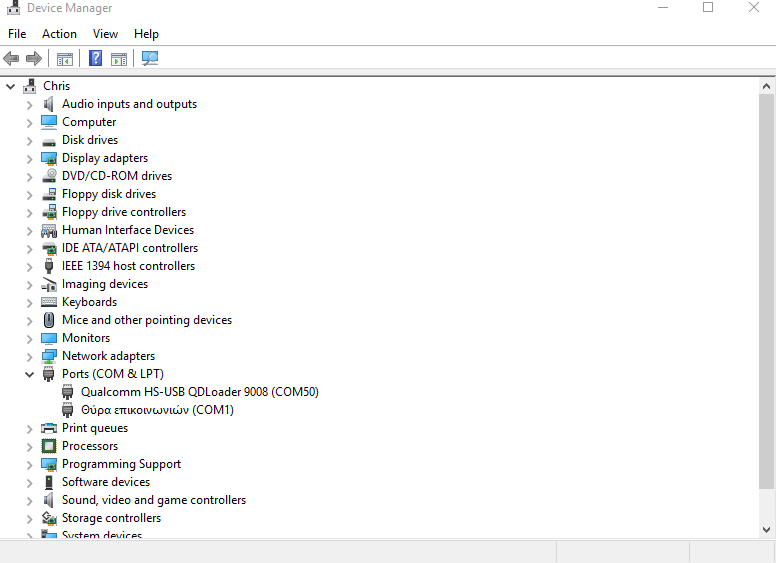Click the vertical scrollbar thumb
776x563 pixels.
pos(766,291)
